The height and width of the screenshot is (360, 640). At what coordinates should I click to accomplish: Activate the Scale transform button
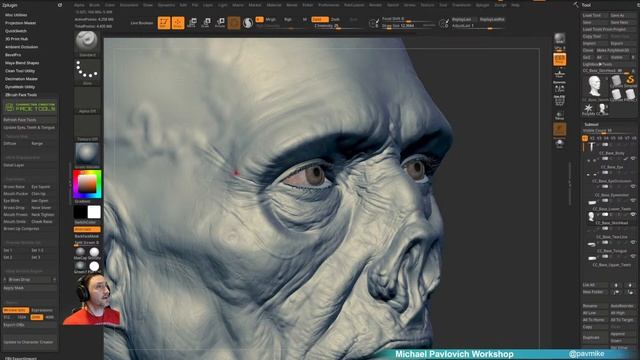(206, 23)
